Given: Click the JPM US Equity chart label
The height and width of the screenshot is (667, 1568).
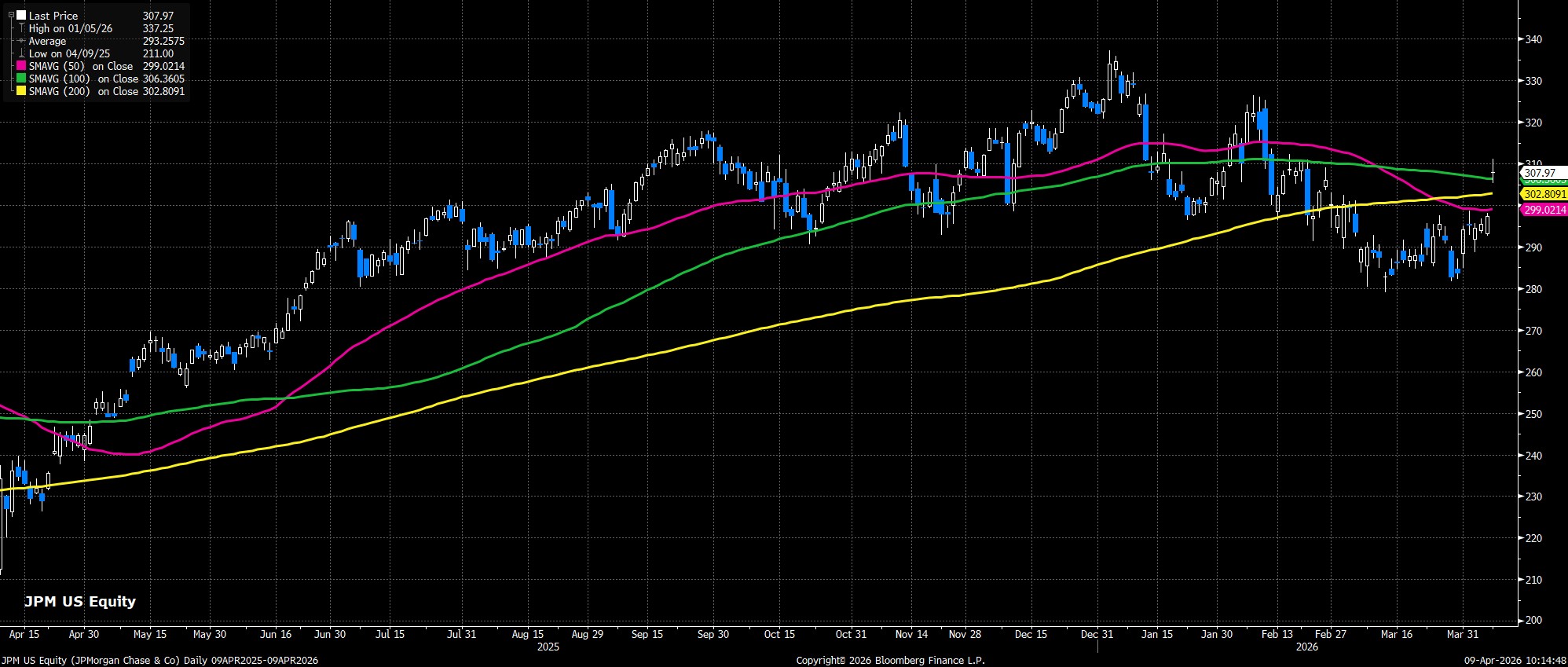Looking at the screenshot, I should [80, 602].
